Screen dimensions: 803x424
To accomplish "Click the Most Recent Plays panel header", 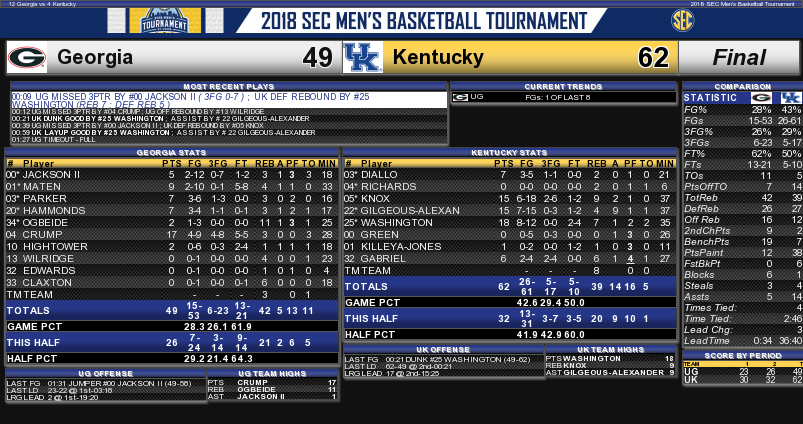I will click(228, 87).
